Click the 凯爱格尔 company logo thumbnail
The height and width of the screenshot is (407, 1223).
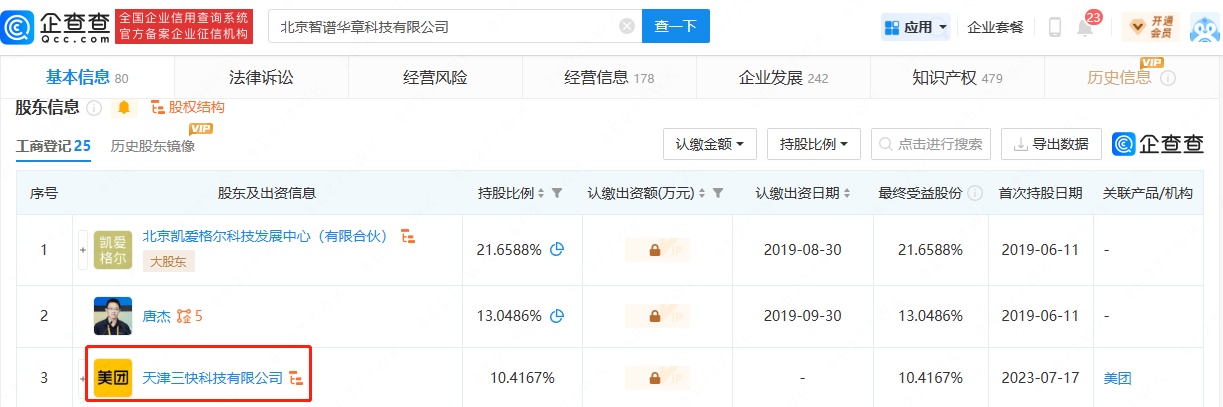[x=113, y=249]
